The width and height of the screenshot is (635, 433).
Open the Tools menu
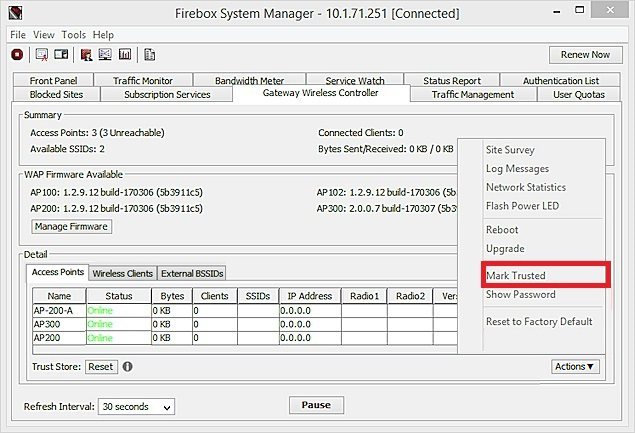click(73, 35)
